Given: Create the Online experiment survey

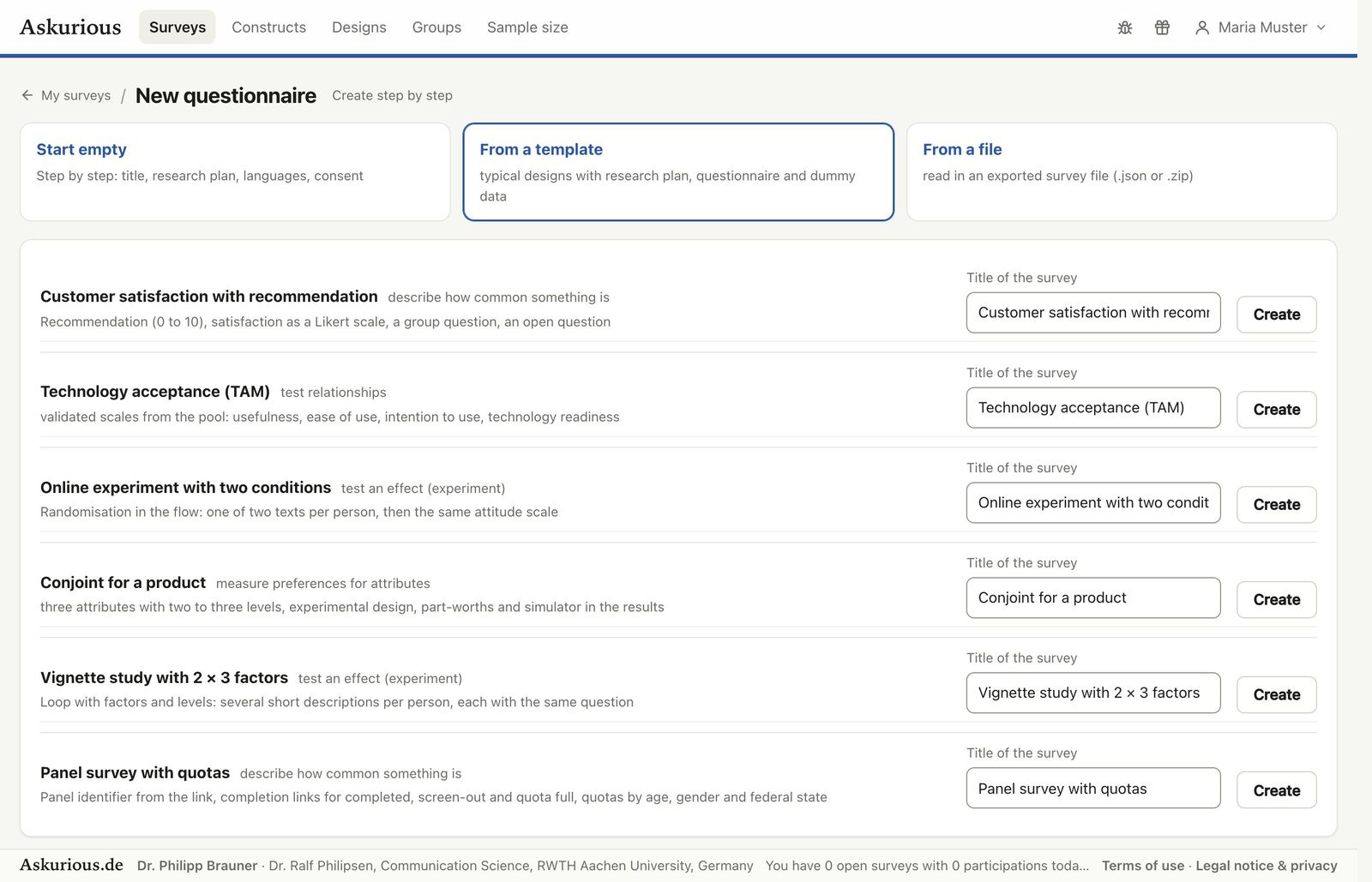Looking at the screenshot, I should coord(1276,504).
